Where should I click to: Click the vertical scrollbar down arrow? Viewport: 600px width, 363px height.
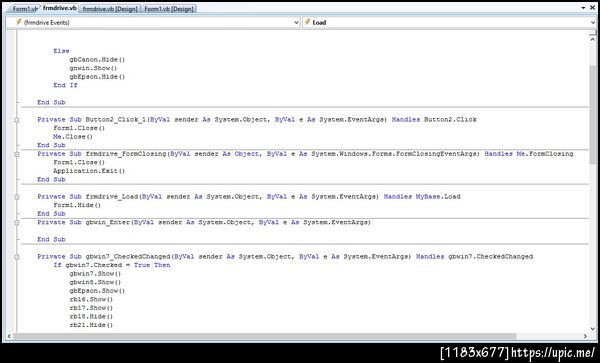[593, 329]
